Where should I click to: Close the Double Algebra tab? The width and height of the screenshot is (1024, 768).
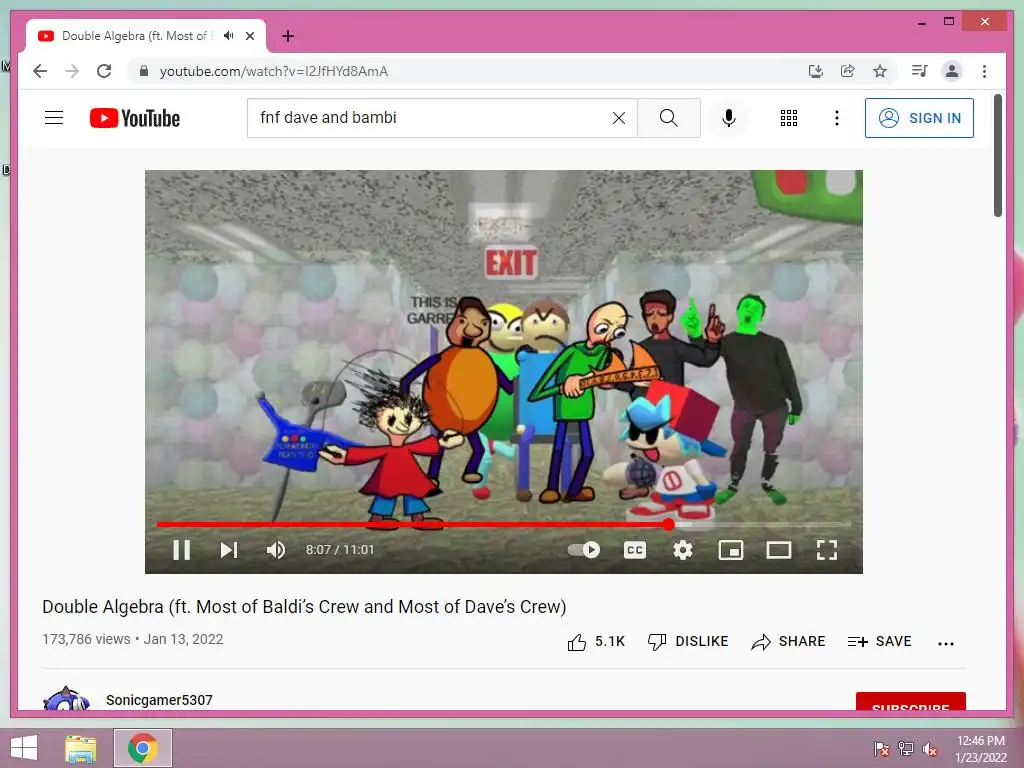tap(249, 36)
